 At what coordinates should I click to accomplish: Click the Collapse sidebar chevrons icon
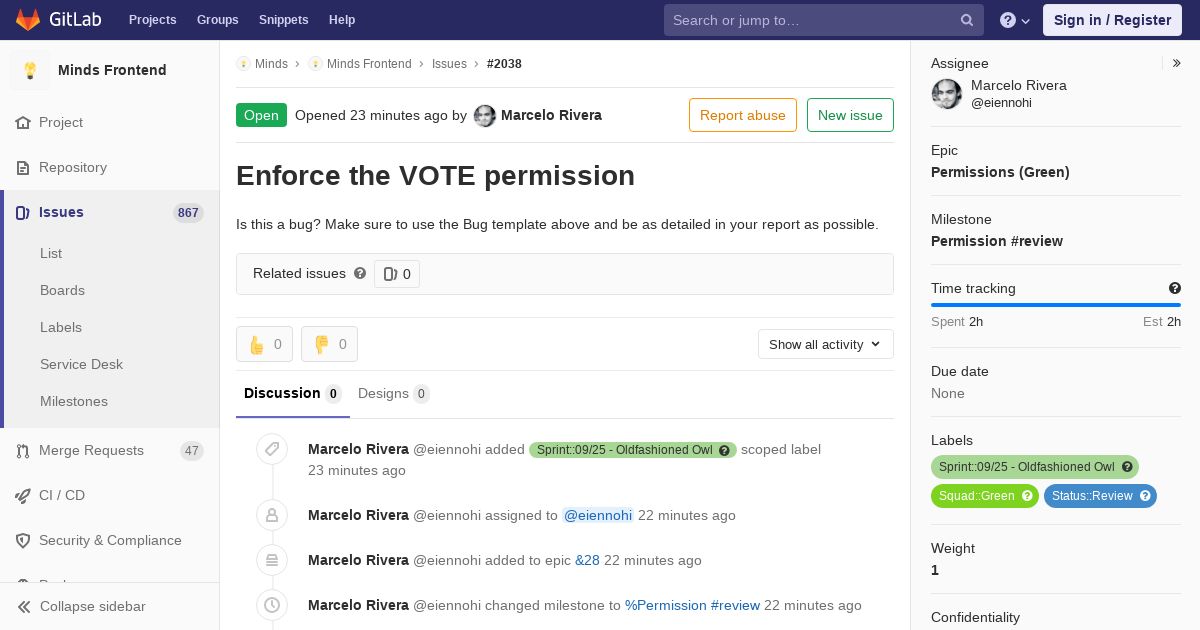click(24, 606)
